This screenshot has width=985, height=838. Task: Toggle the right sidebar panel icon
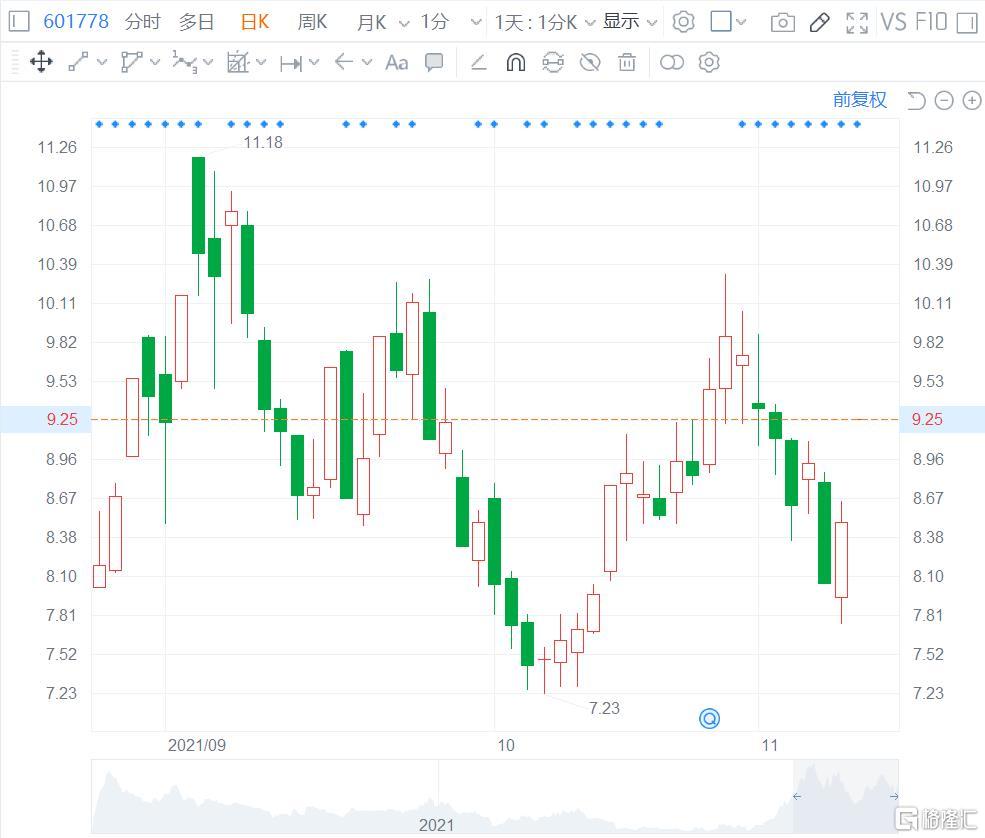967,23
